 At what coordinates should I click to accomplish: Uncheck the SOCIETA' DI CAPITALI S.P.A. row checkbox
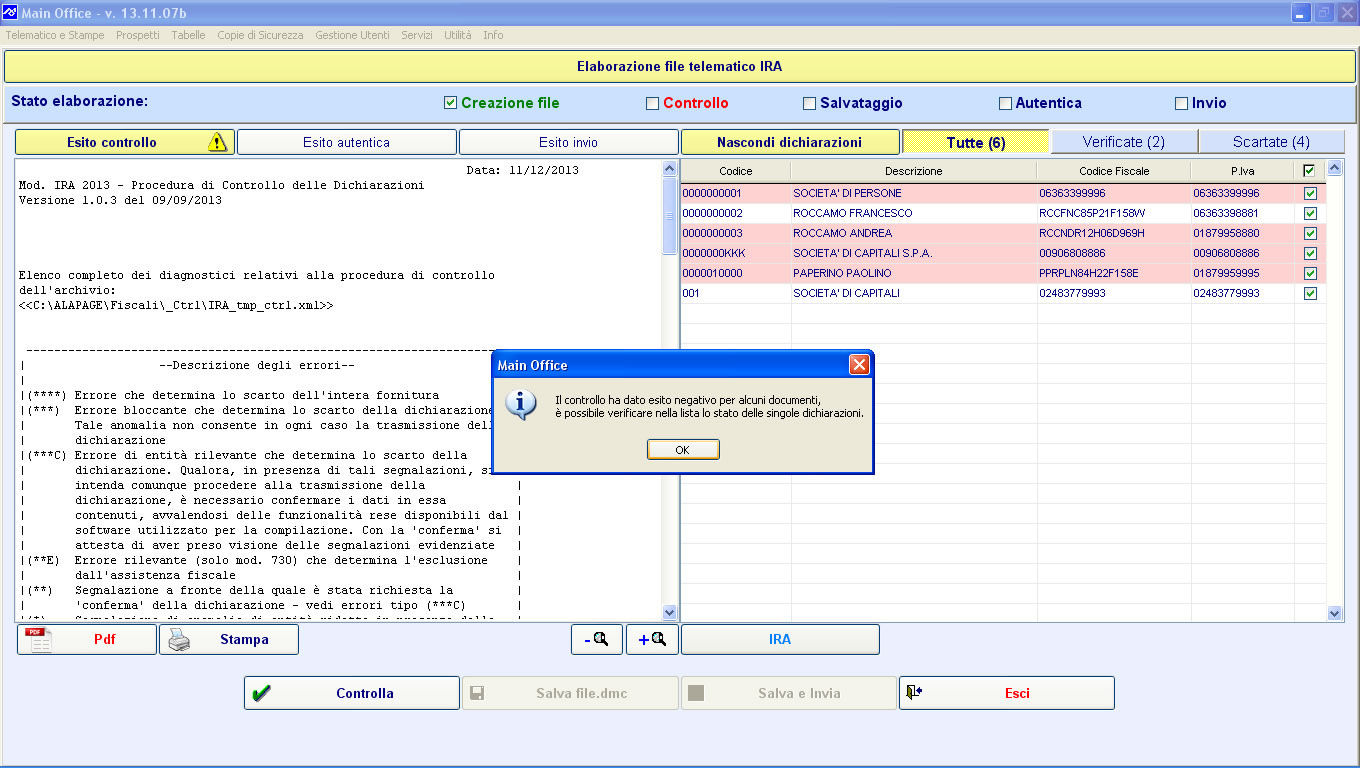click(x=1310, y=253)
